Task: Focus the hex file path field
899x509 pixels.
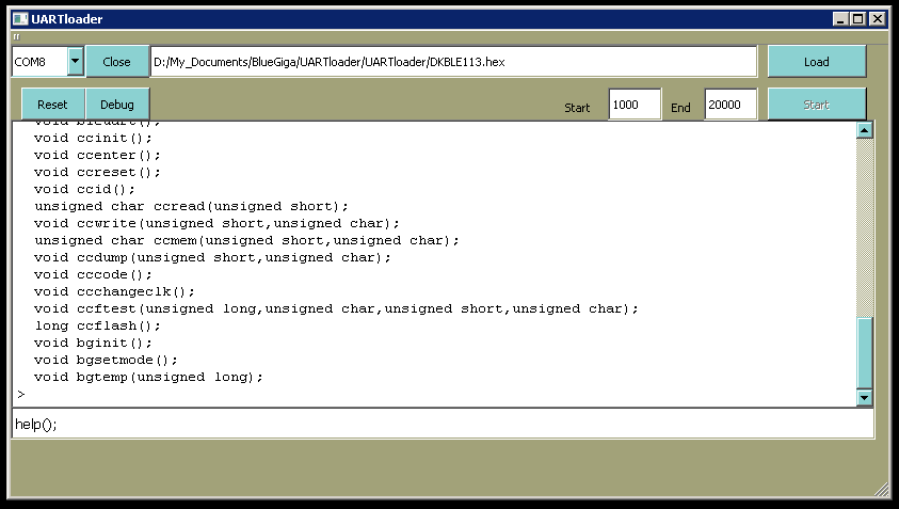Action: [454, 61]
